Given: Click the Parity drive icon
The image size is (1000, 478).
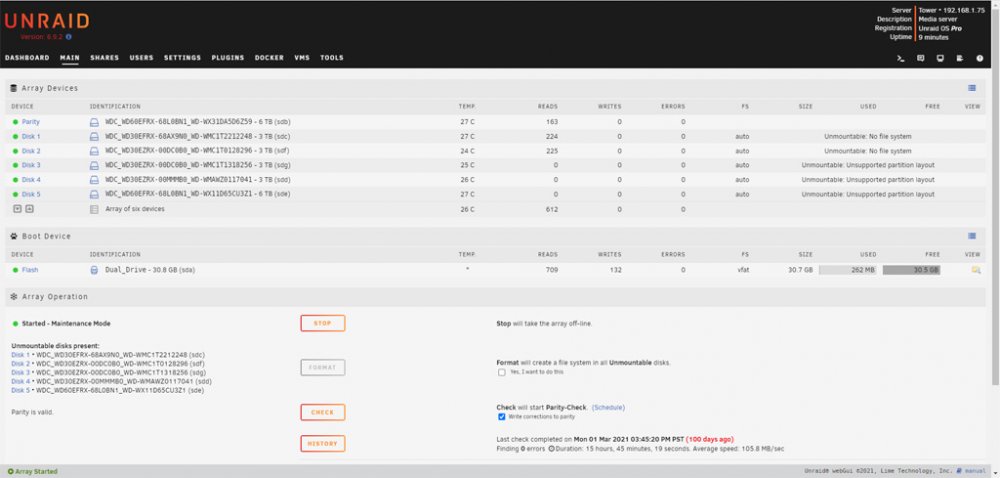Looking at the screenshot, I should (x=94, y=122).
